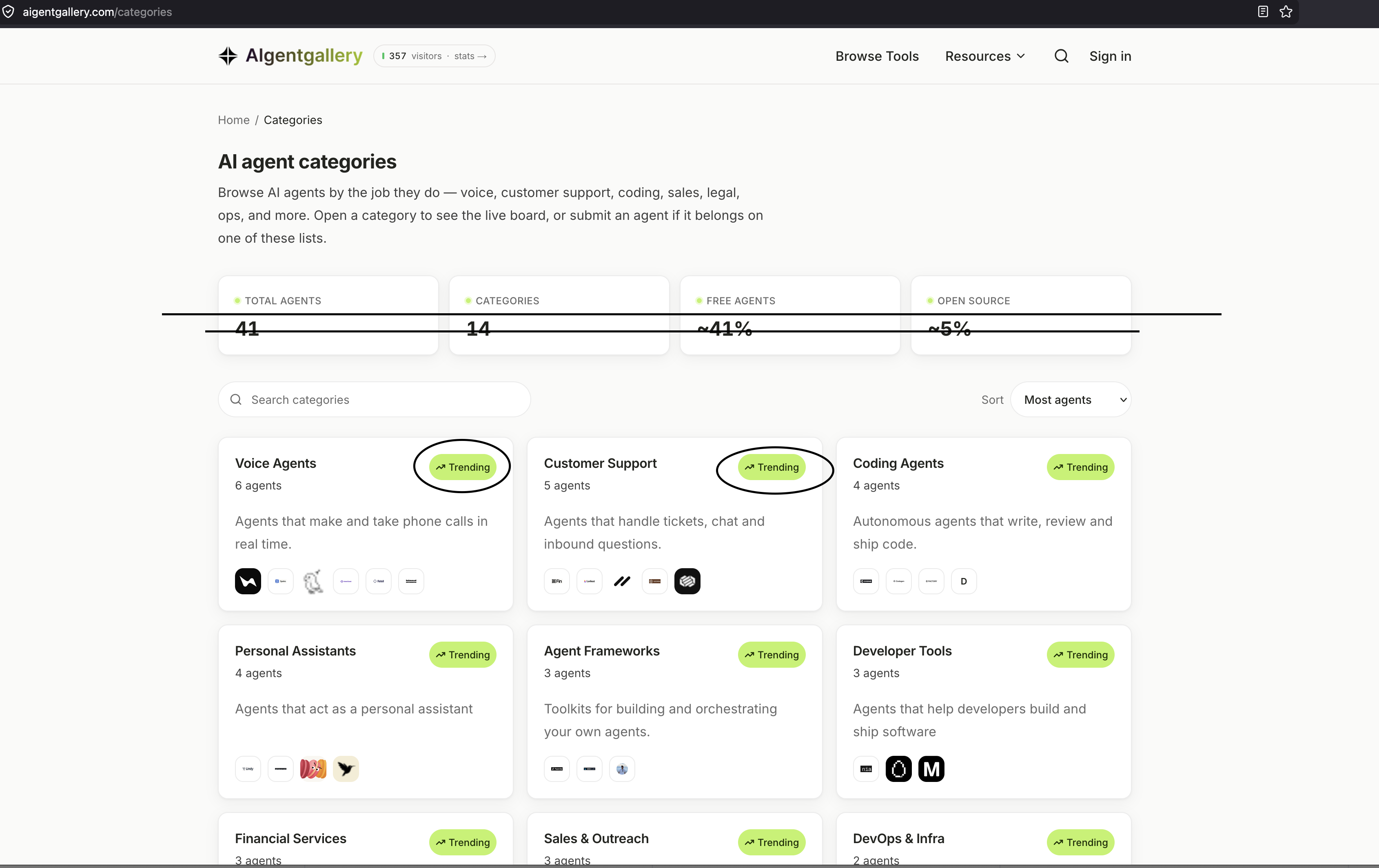Screen dimensions: 1379x868
Task: Open the nia agent logo
Action: click(866, 769)
